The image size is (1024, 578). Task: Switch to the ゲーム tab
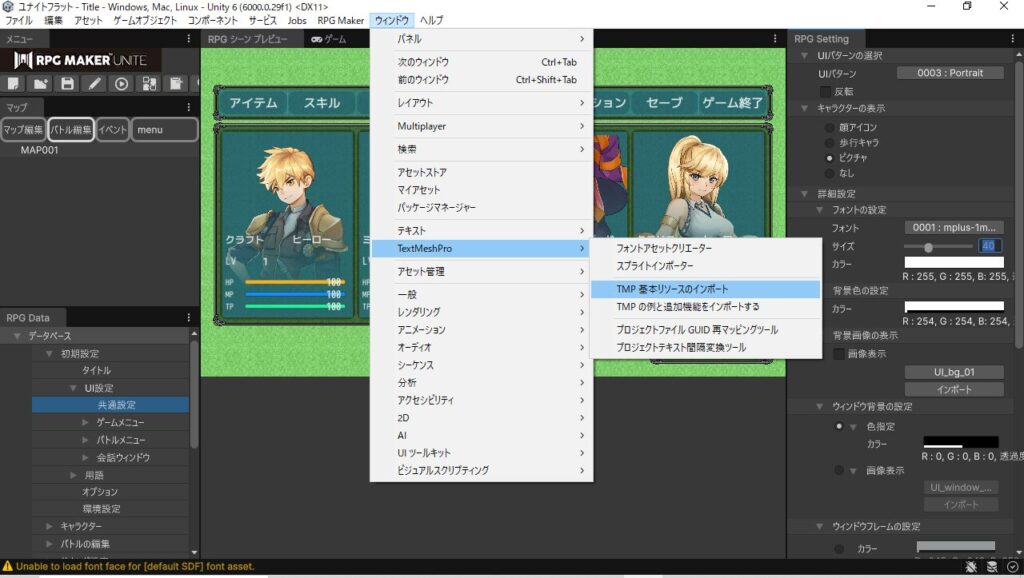(329, 39)
